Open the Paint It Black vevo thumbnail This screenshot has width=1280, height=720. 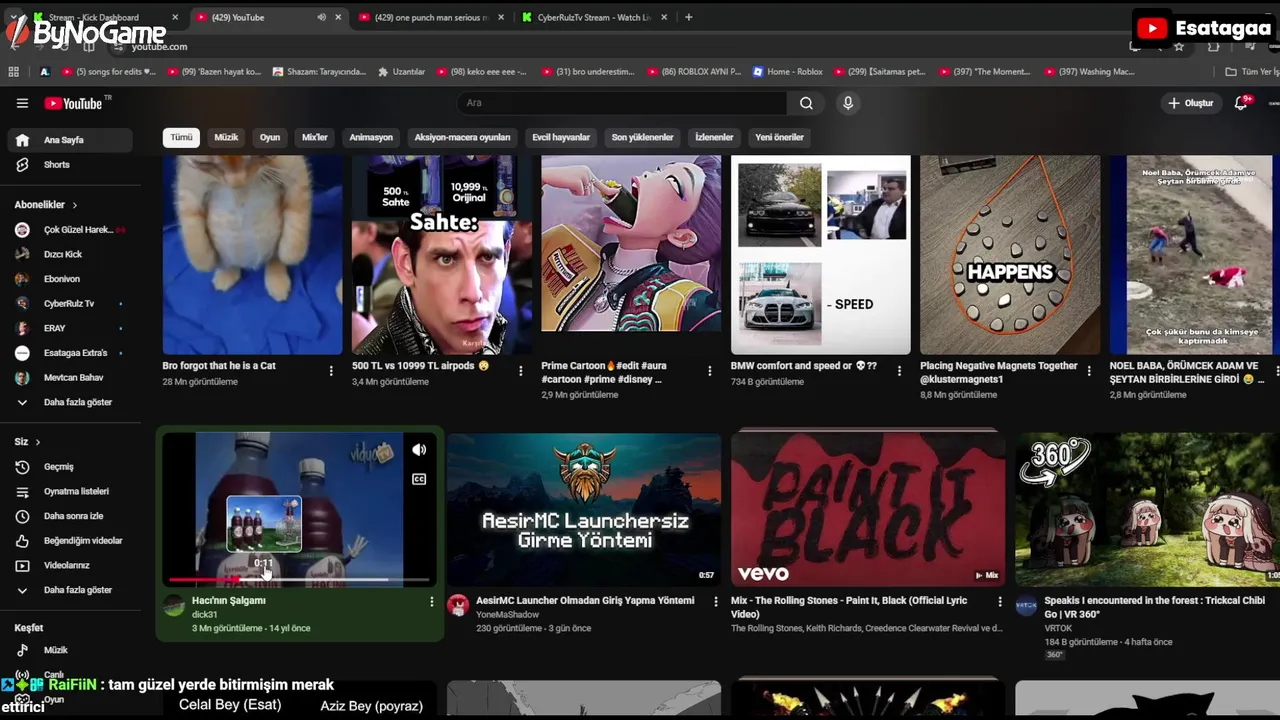(868, 509)
